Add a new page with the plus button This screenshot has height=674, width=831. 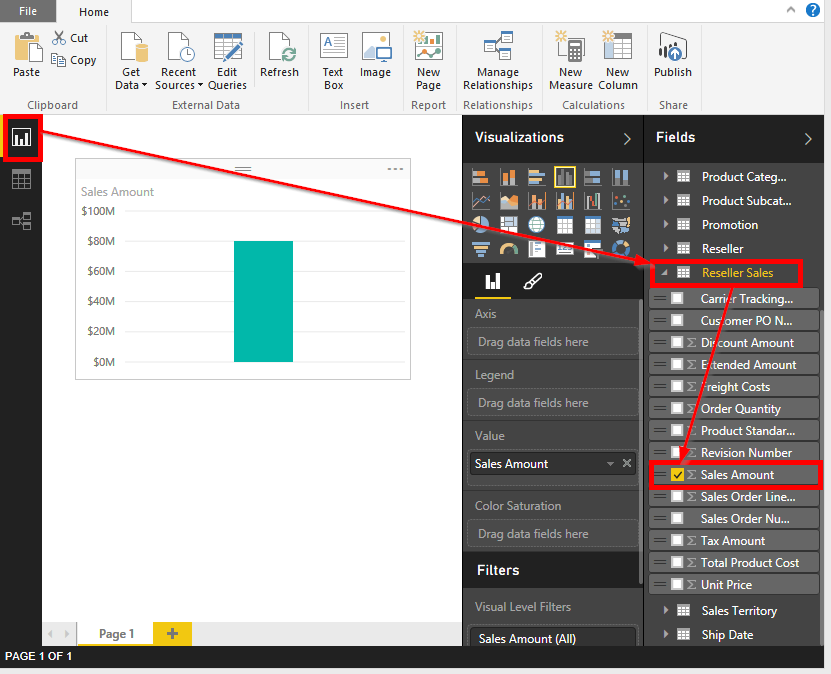171,633
